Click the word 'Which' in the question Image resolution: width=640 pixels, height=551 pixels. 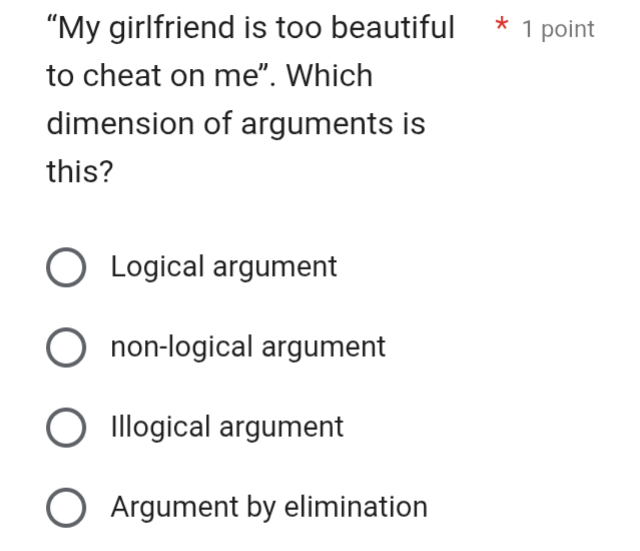point(329,76)
